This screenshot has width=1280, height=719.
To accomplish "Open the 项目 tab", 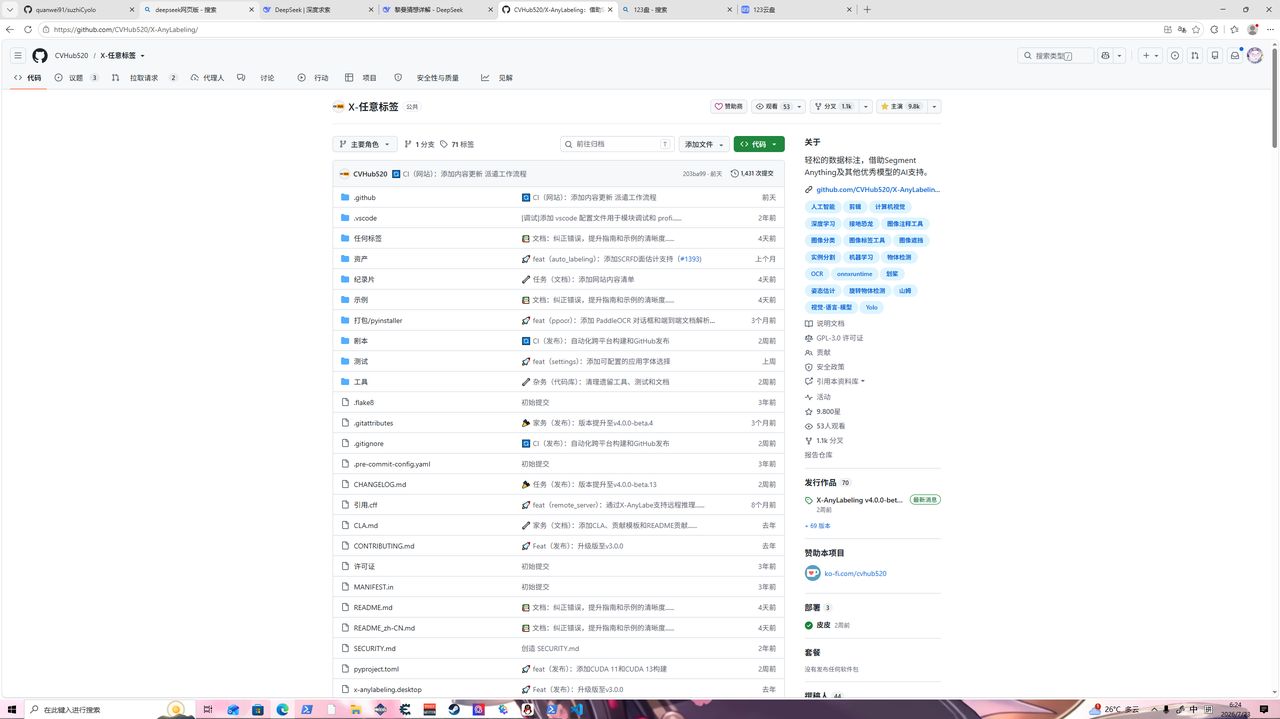I will (x=361, y=77).
